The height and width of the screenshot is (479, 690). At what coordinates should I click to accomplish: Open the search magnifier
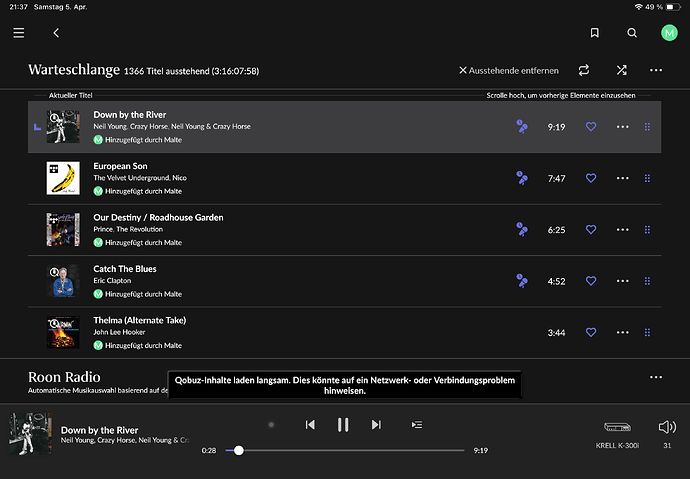point(632,33)
